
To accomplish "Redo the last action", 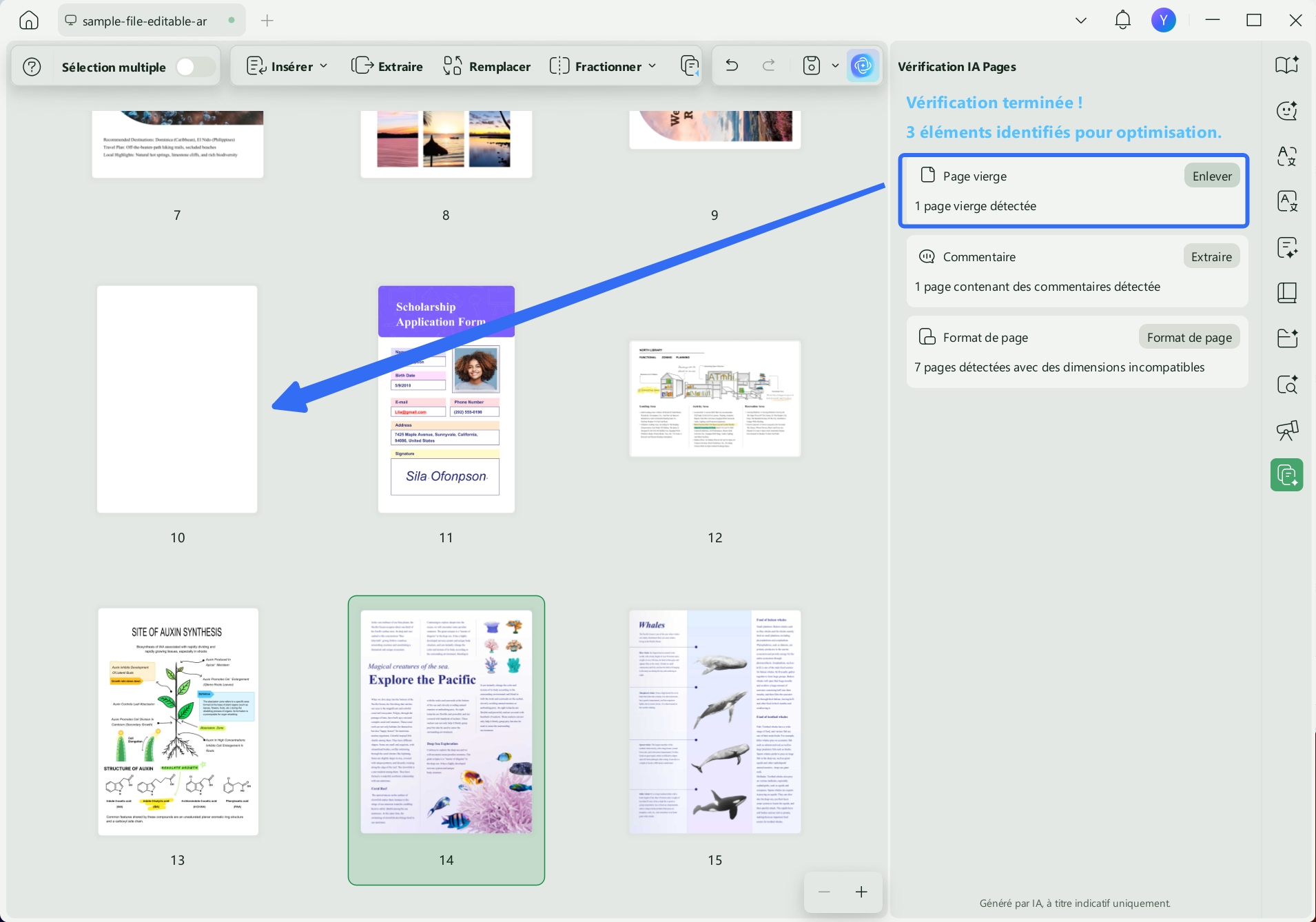I will [x=769, y=66].
